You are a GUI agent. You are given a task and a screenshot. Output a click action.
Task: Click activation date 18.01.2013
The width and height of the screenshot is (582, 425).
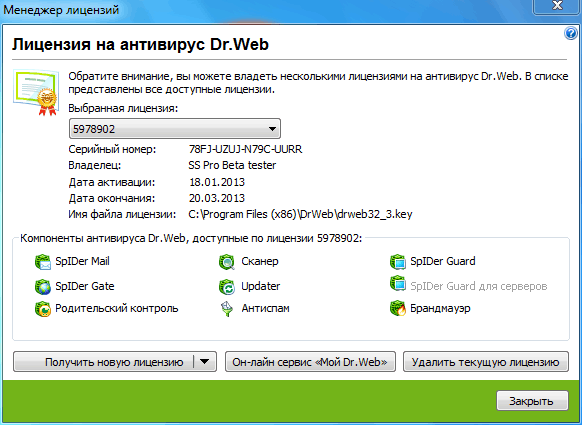(x=217, y=182)
